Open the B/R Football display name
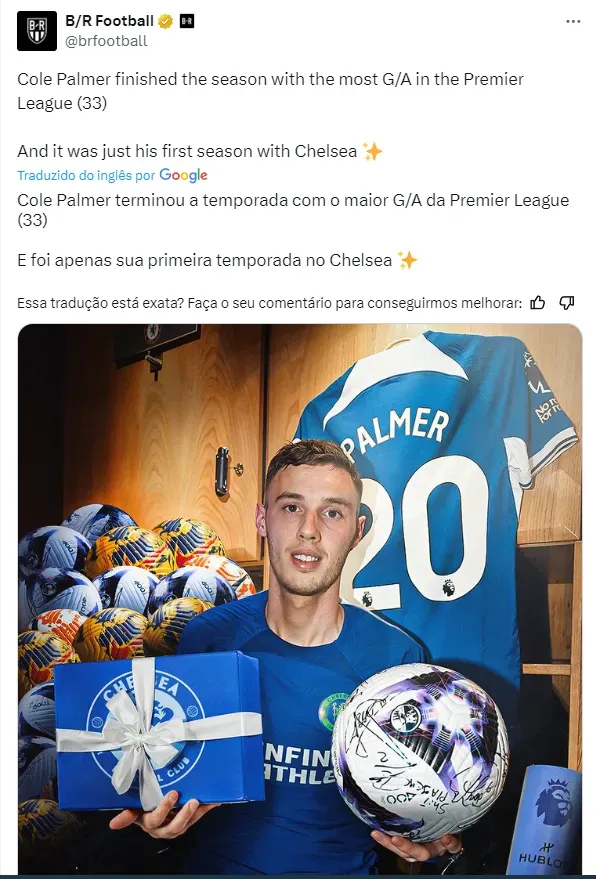 (109, 21)
